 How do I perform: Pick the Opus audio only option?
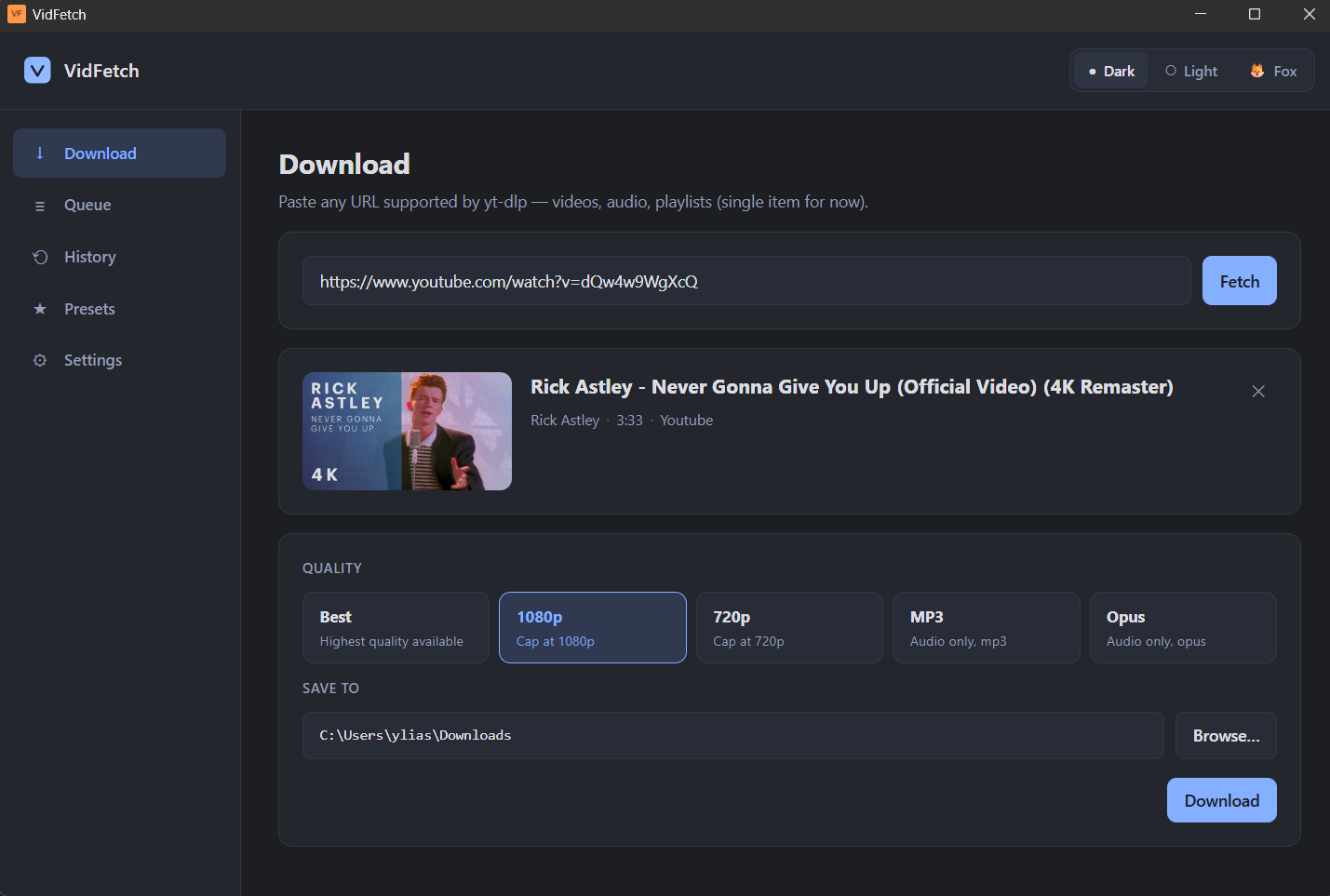tap(1182, 628)
